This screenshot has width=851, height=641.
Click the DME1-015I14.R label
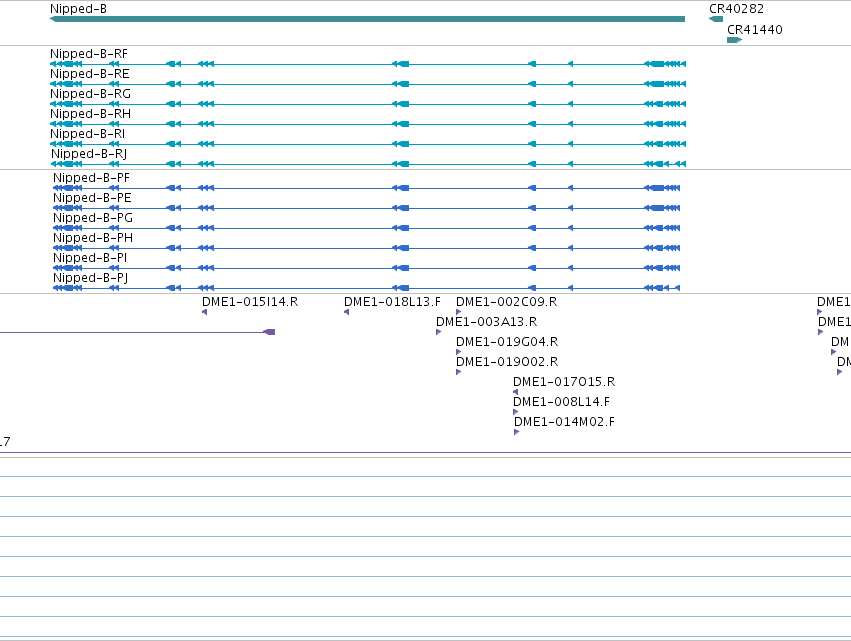coord(250,302)
